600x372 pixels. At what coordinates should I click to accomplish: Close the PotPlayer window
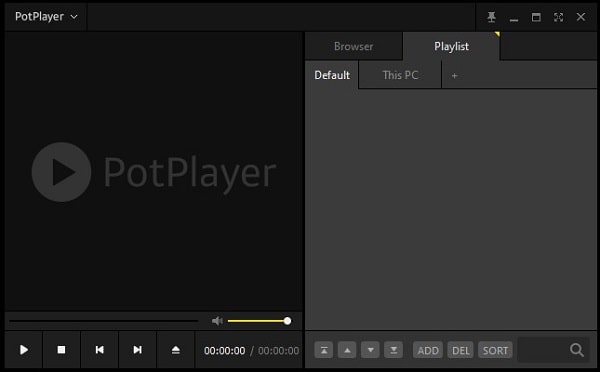pyautogui.click(x=581, y=17)
